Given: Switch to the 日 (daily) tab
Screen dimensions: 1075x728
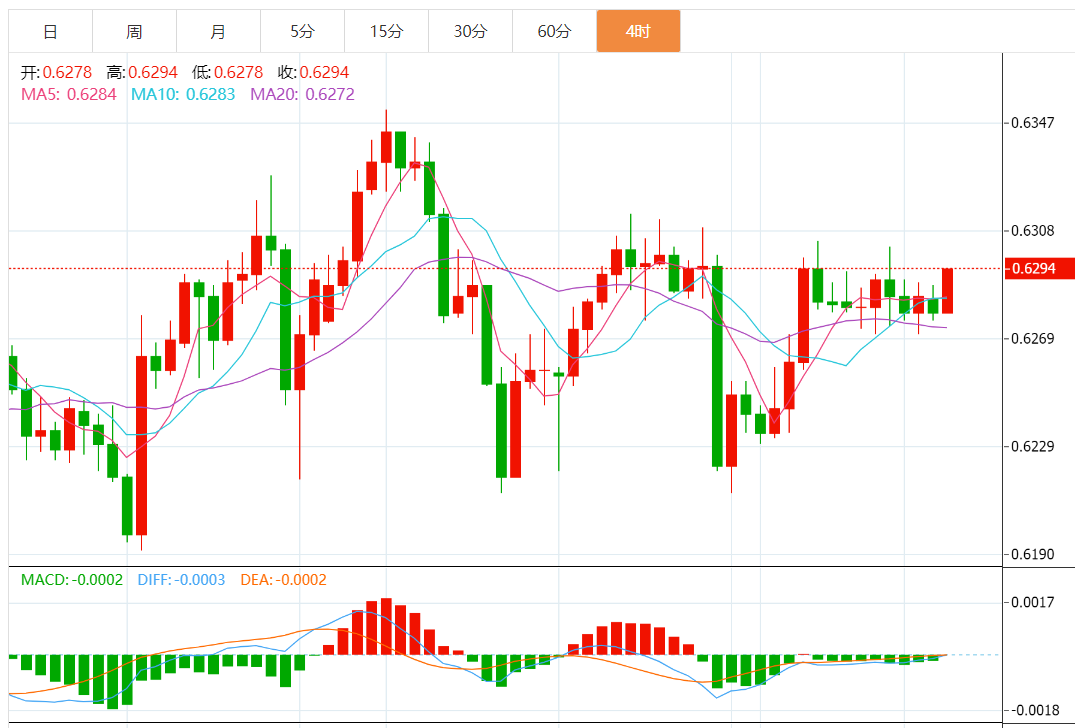Looking at the screenshot, I should [x=50, y=32].
